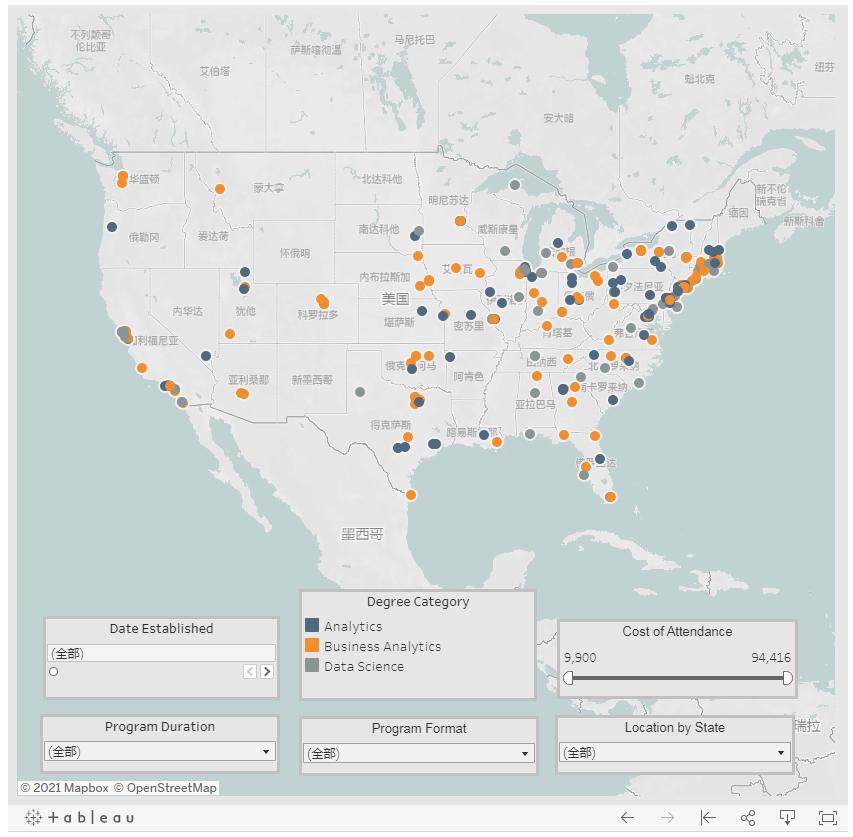
Task: Open the share icon
Action: 748,817
